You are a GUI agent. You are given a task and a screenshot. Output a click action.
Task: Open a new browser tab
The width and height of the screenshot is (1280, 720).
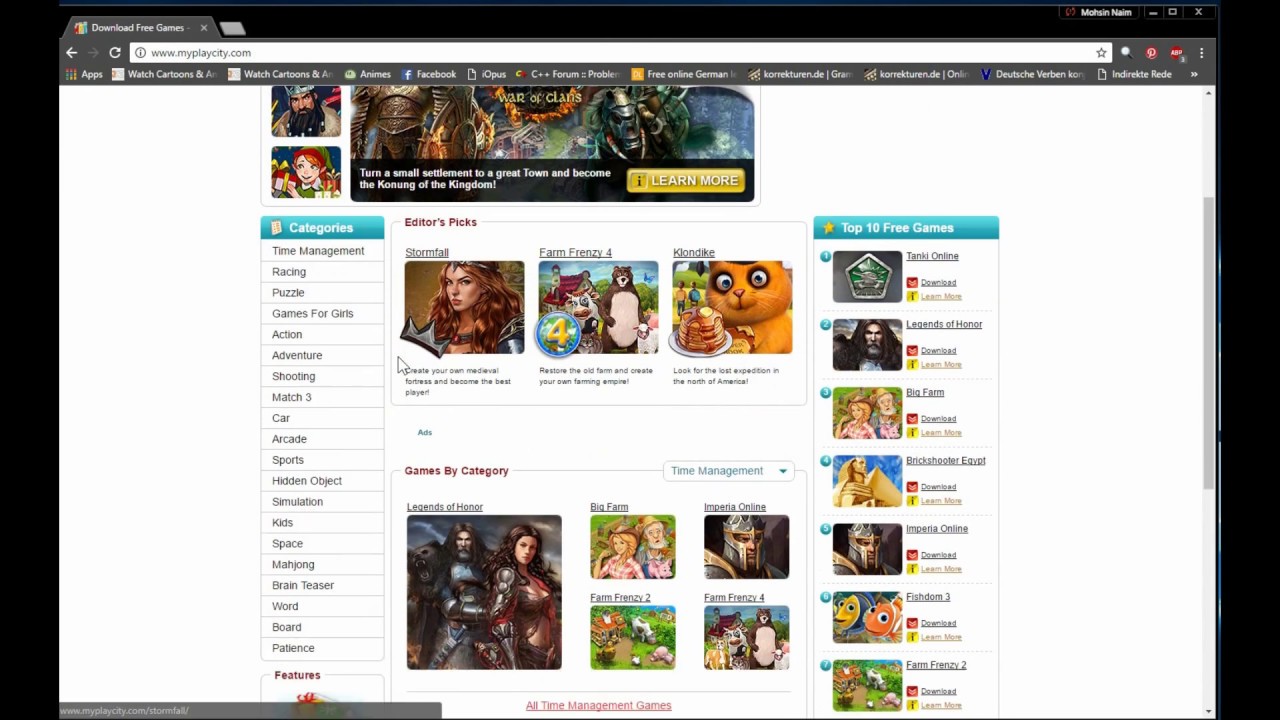point(232,28)
